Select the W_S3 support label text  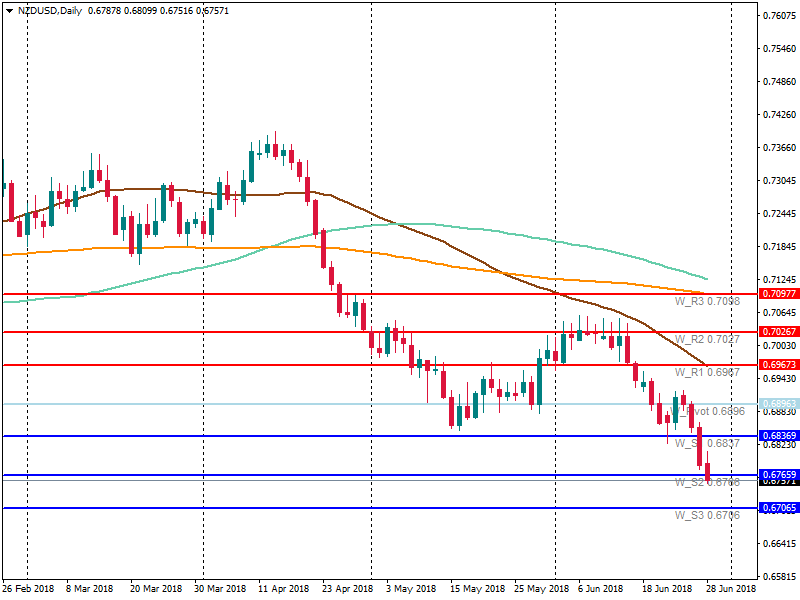707,515
